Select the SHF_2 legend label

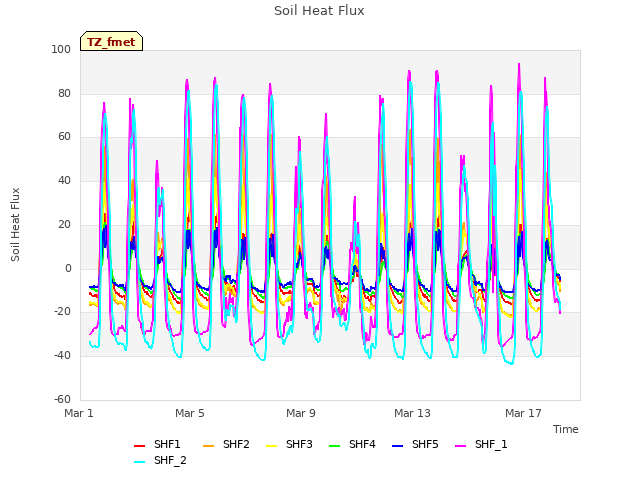click(170, 460)
